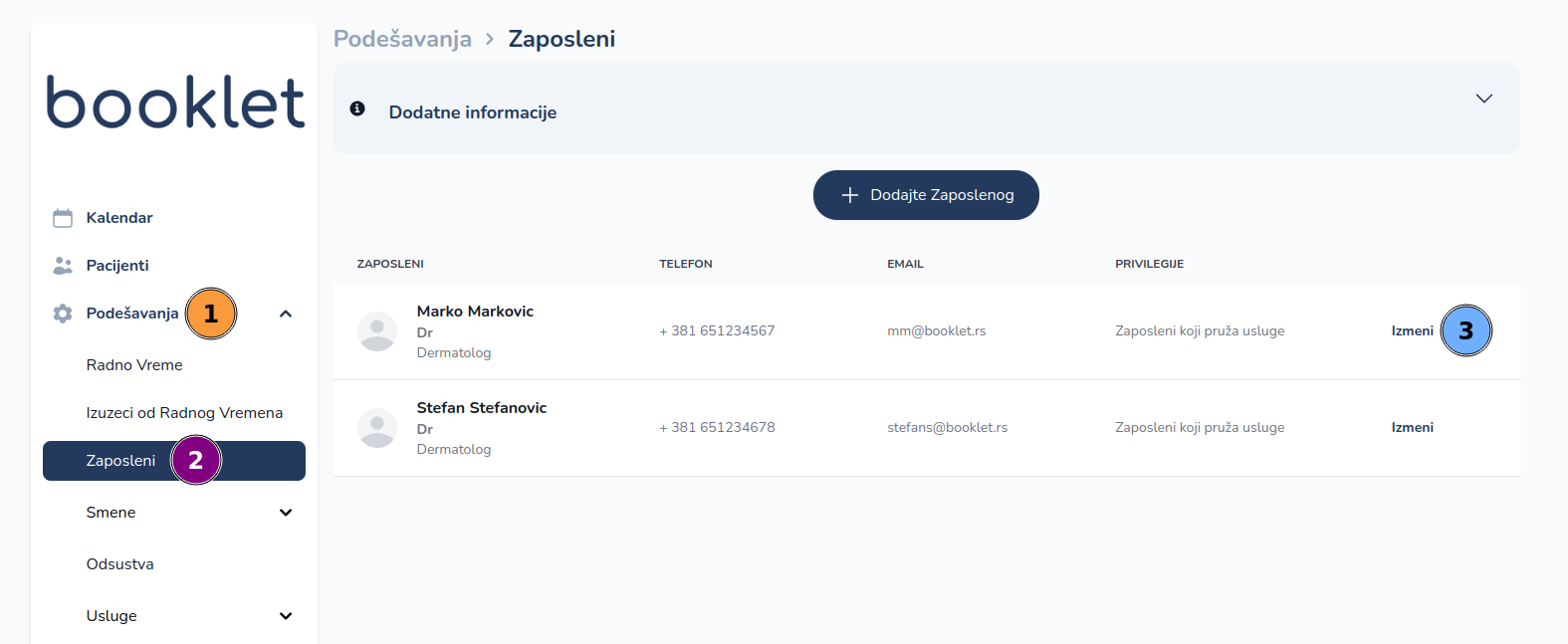Expand the Dodatne informacije panel chevron

click(x=1483, y=99)
